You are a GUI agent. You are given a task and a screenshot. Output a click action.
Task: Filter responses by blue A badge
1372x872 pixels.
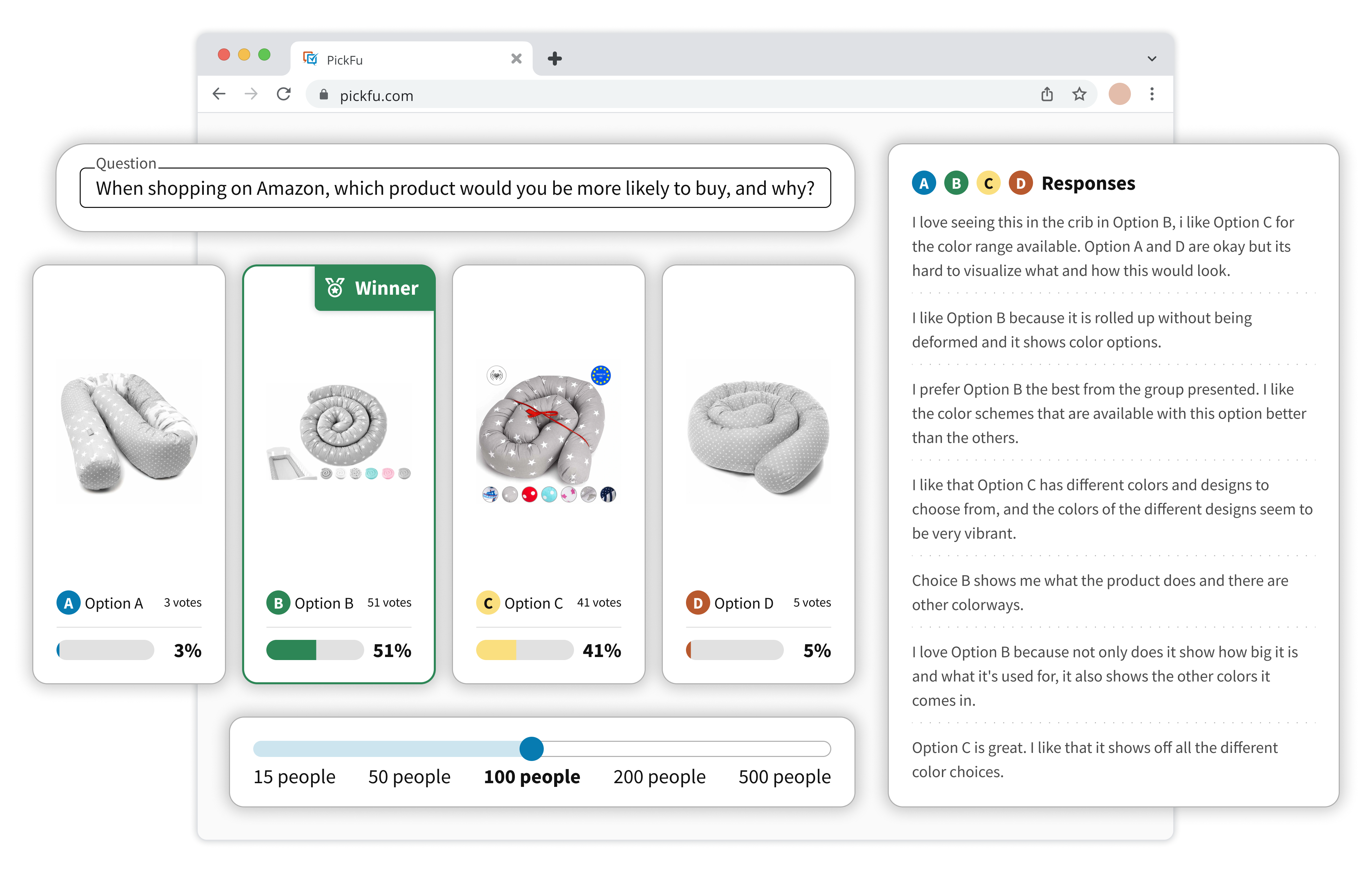point(924,184)
